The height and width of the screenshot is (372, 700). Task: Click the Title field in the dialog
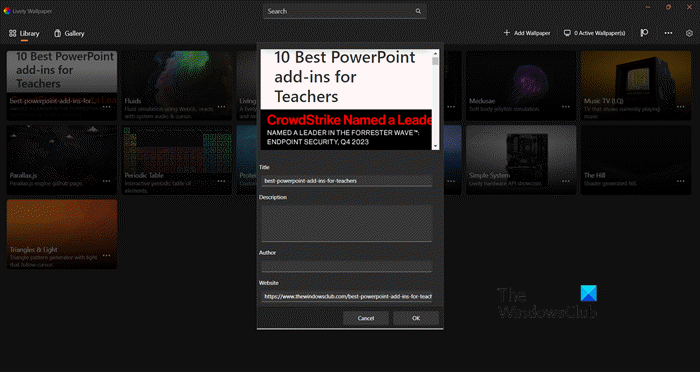347,181
